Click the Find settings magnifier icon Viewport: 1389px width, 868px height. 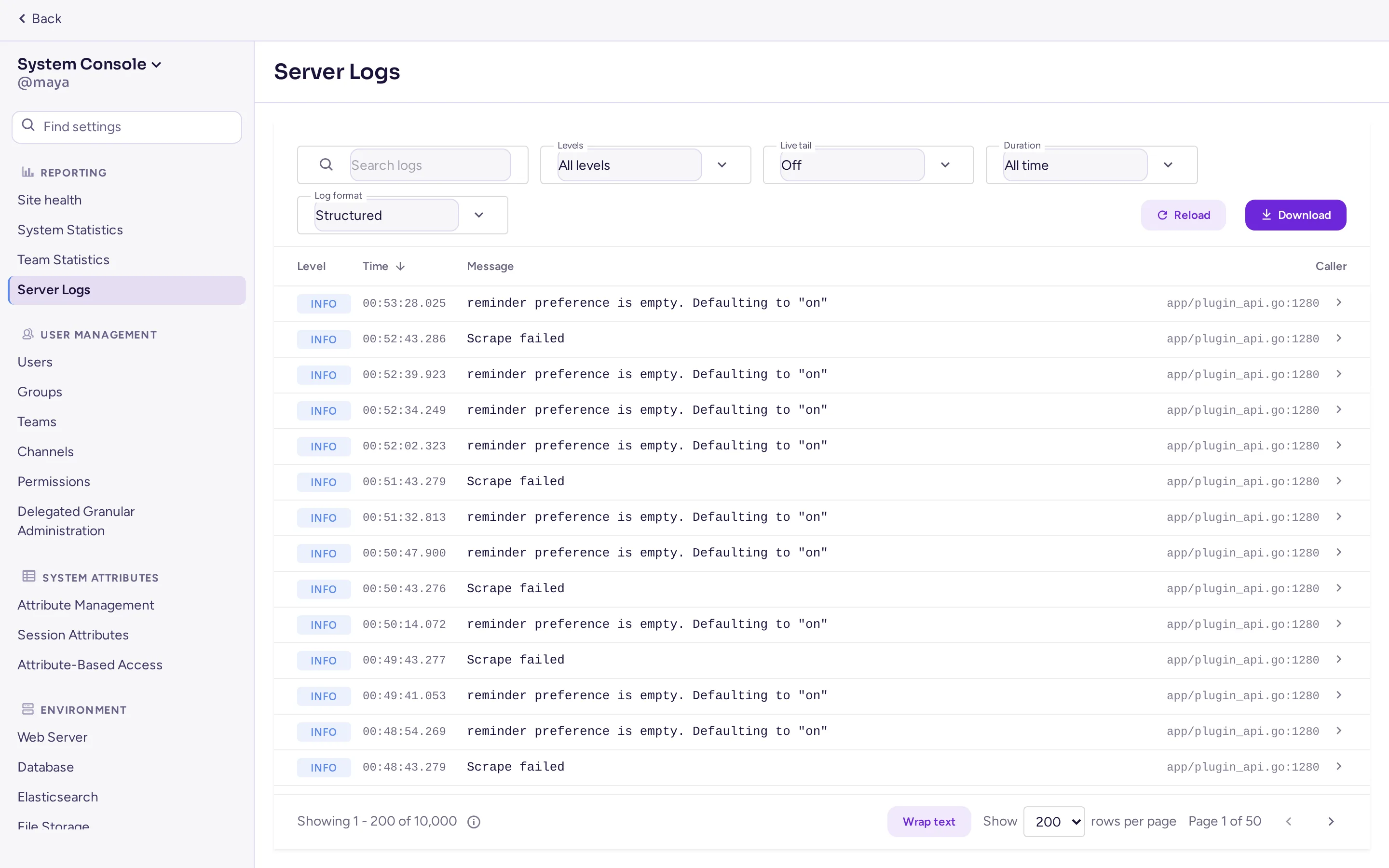(x=28, y=125)
